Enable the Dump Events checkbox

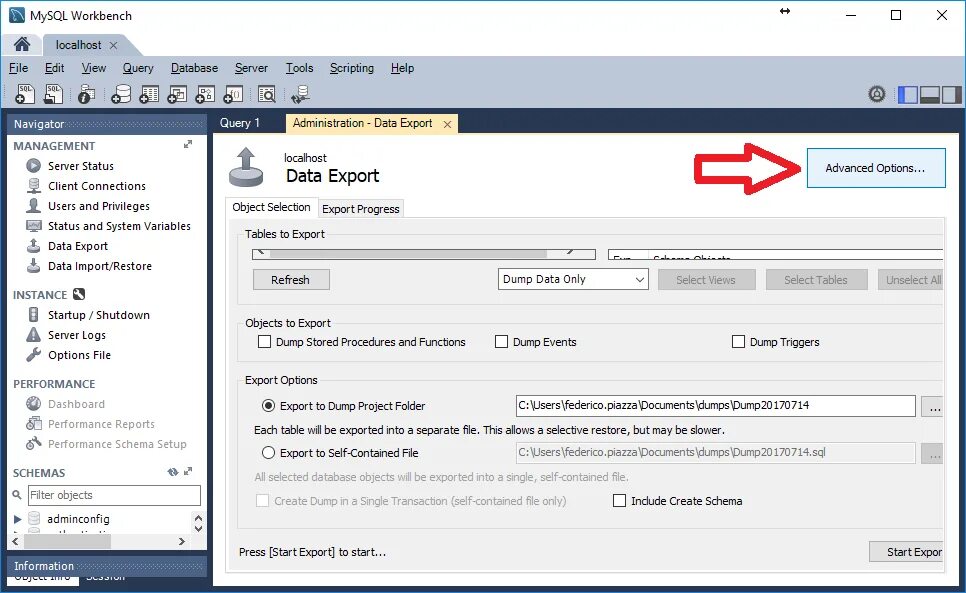[501, 342]
